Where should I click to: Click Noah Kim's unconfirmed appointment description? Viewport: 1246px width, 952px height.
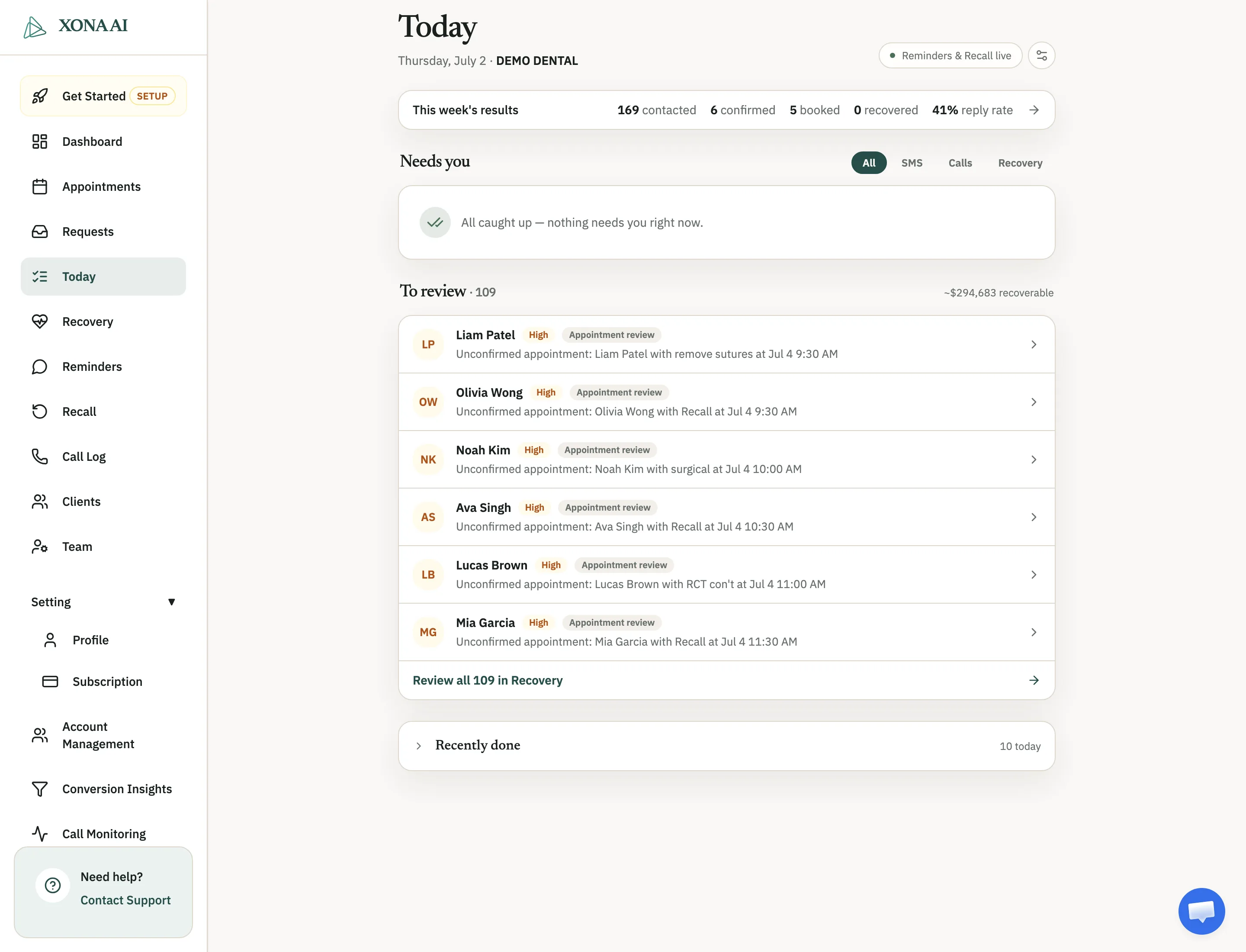(x=628, y=469)
